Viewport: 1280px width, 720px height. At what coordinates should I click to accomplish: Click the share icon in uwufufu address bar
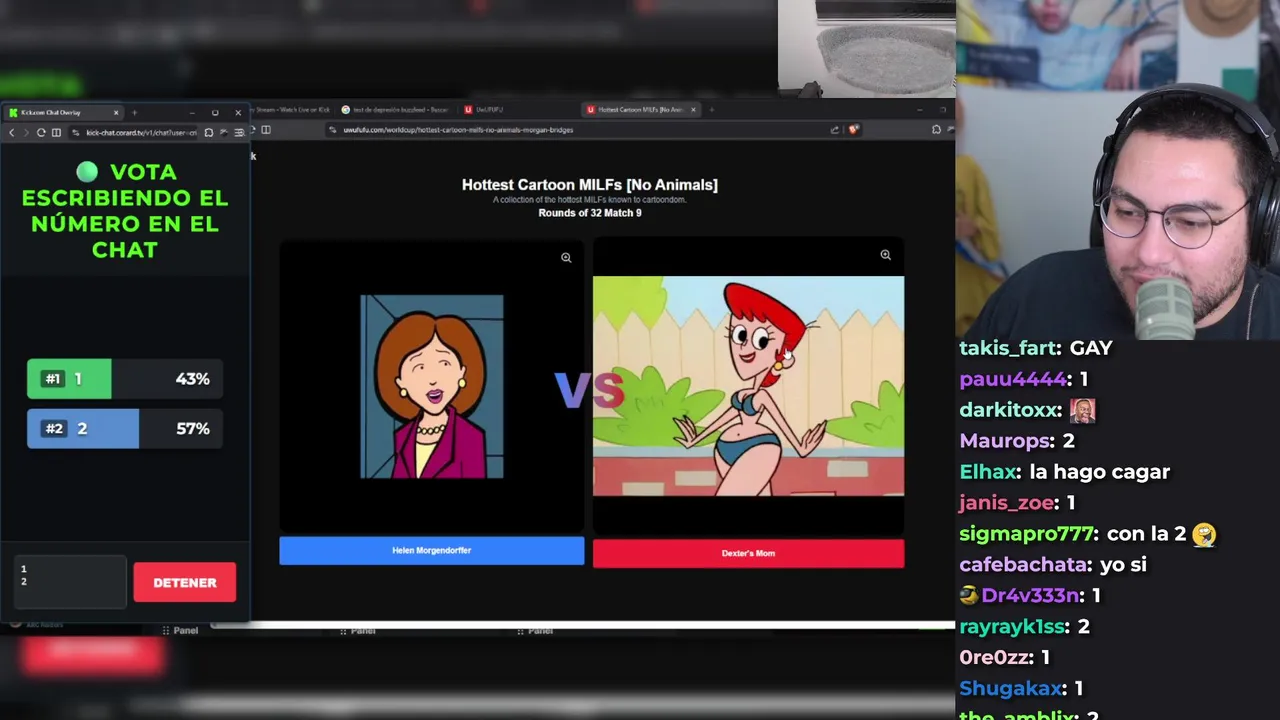834,129
